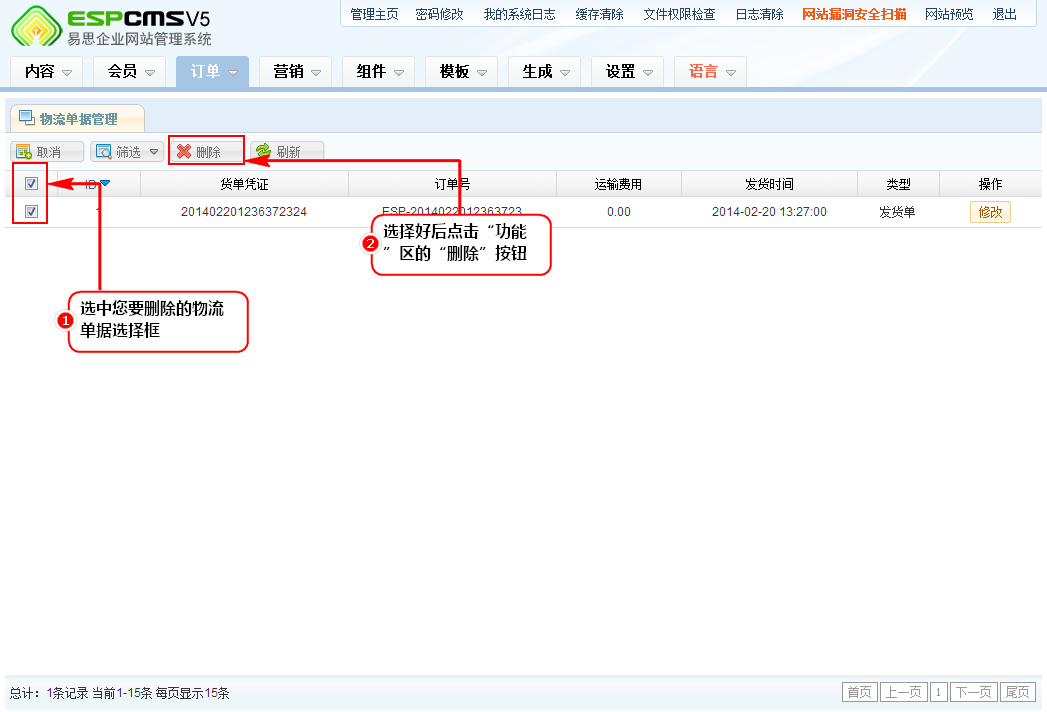Image resolution: width=1047 pixels, height=712 pixels.
Task: Click the 退出 logout link
Action: click(x=1004, y=14)
